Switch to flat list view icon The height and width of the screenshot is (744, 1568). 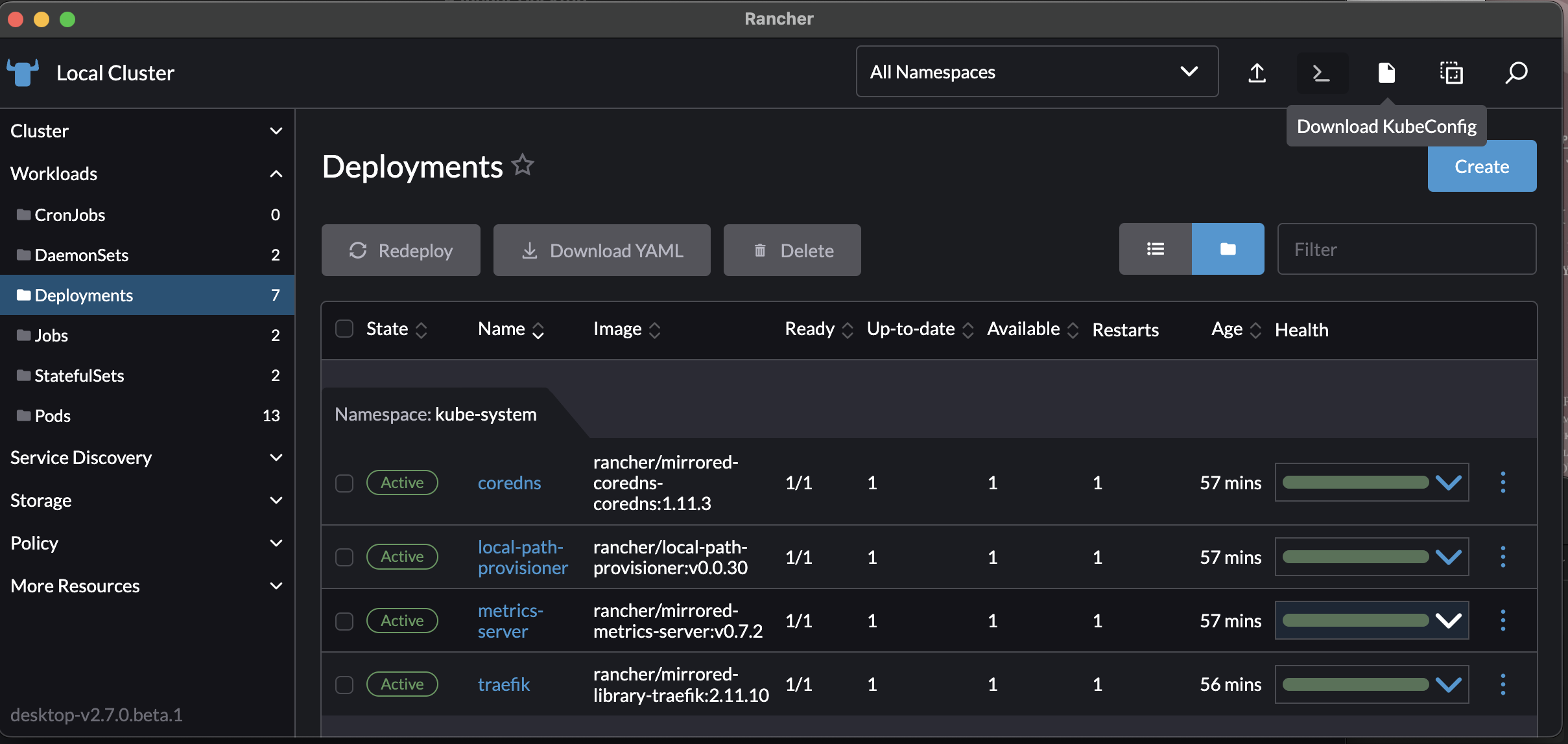pos(1155,250)
